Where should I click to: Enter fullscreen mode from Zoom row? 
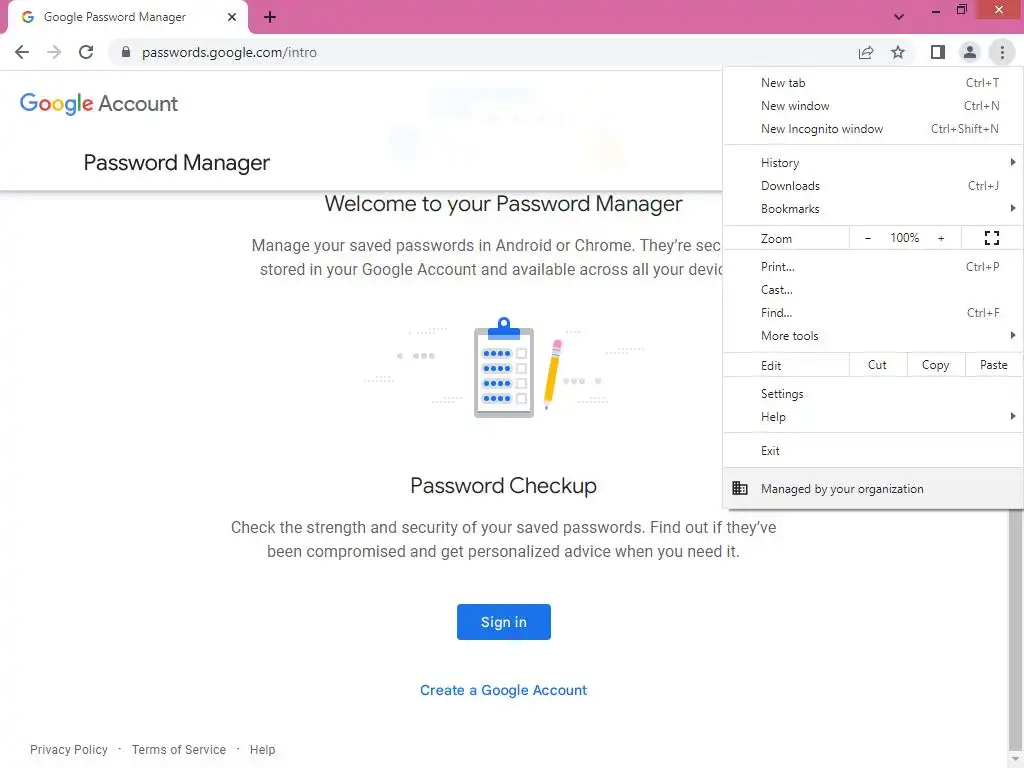tap(992, 238)
